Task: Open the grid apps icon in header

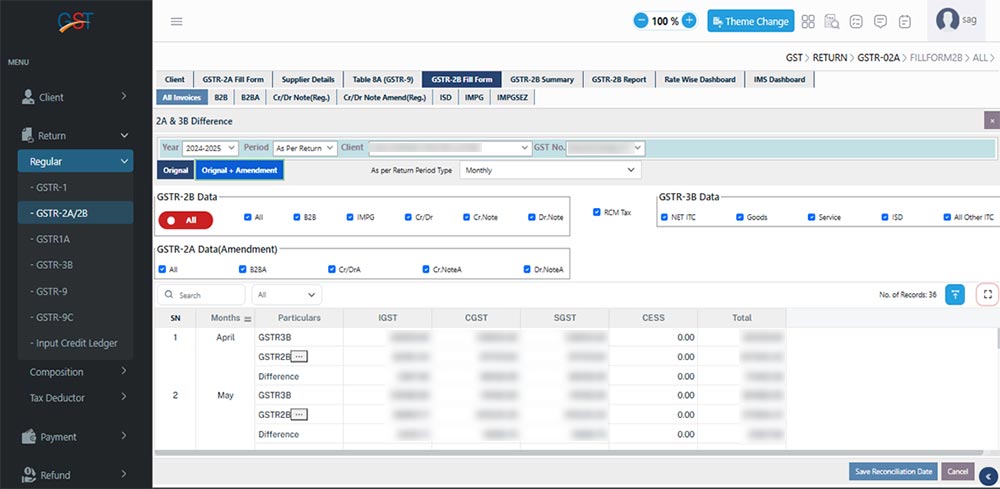Action: (x=807, y=21)
